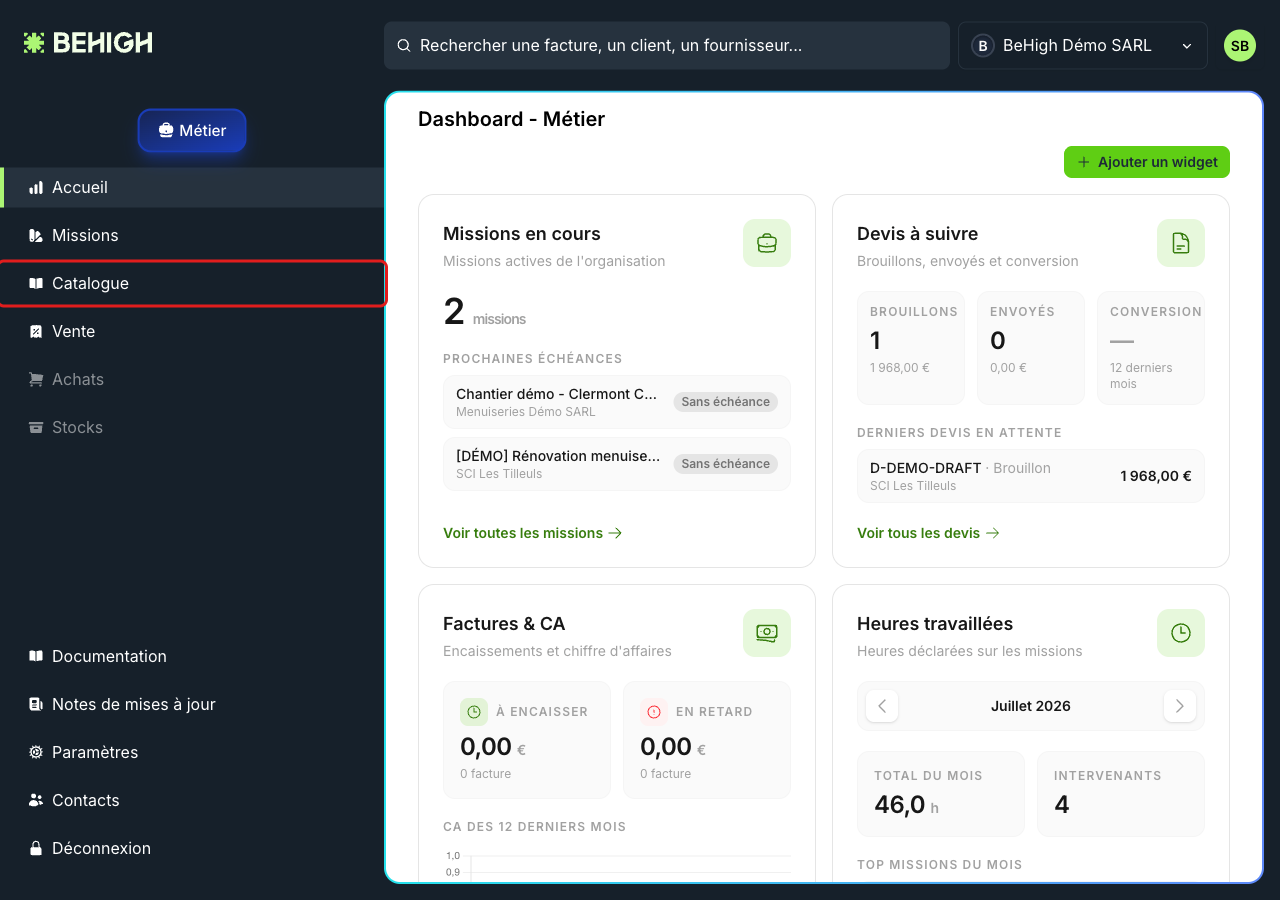The width and height of the screenshot is (1280, 900).
Task: Click the Stocks box icon
Action: [x=36, y=428]
